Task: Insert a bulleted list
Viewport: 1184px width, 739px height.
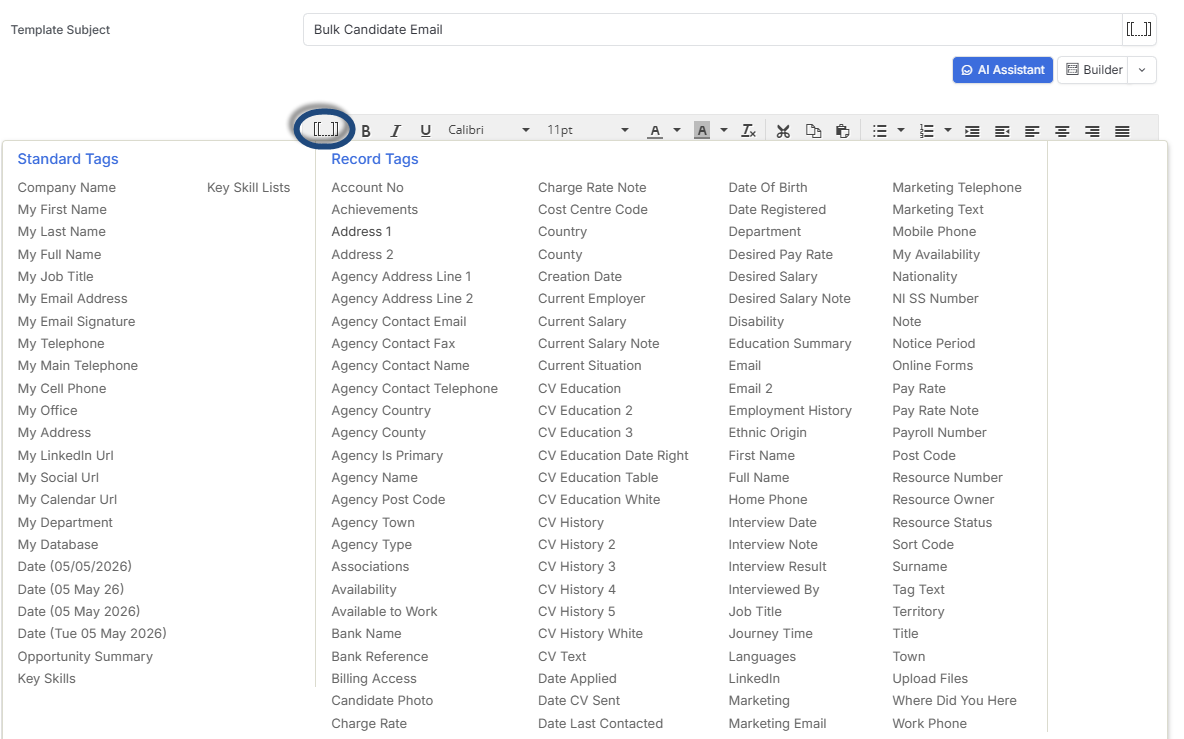Action: tap(880, 131)
